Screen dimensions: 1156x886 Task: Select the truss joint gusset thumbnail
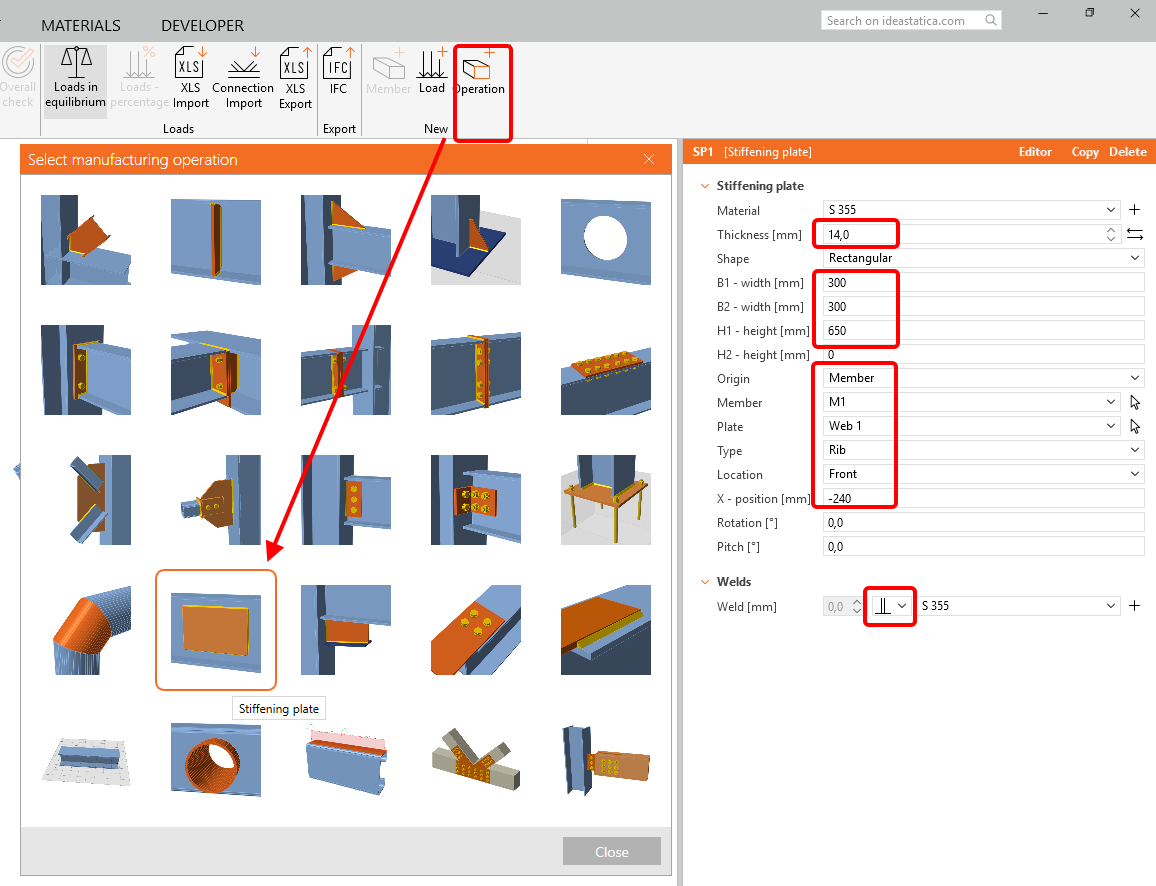476,760
